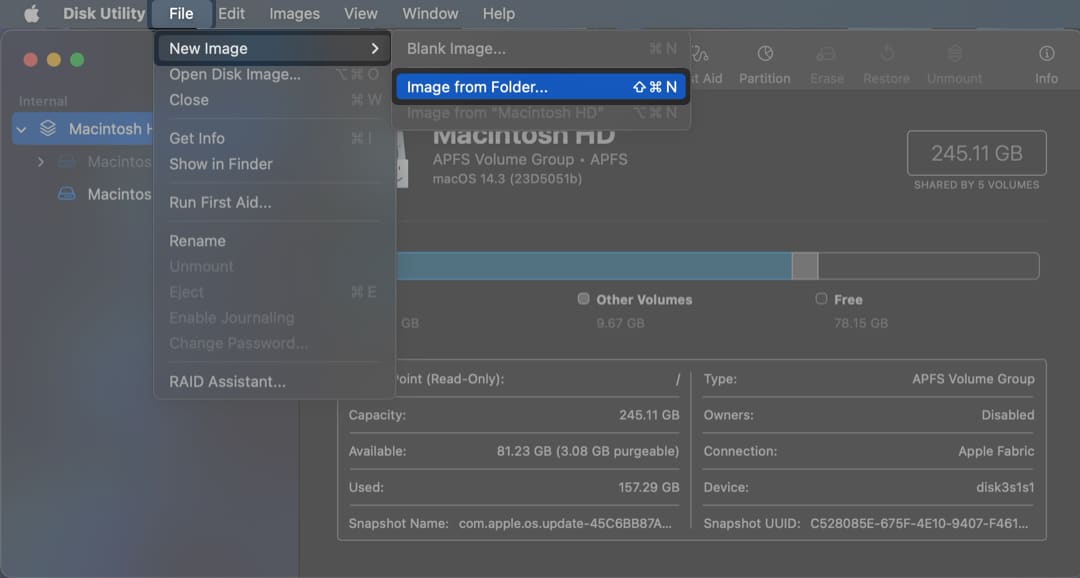
Task: Click the Apple Fabric connection value
Action: point(996,451)
